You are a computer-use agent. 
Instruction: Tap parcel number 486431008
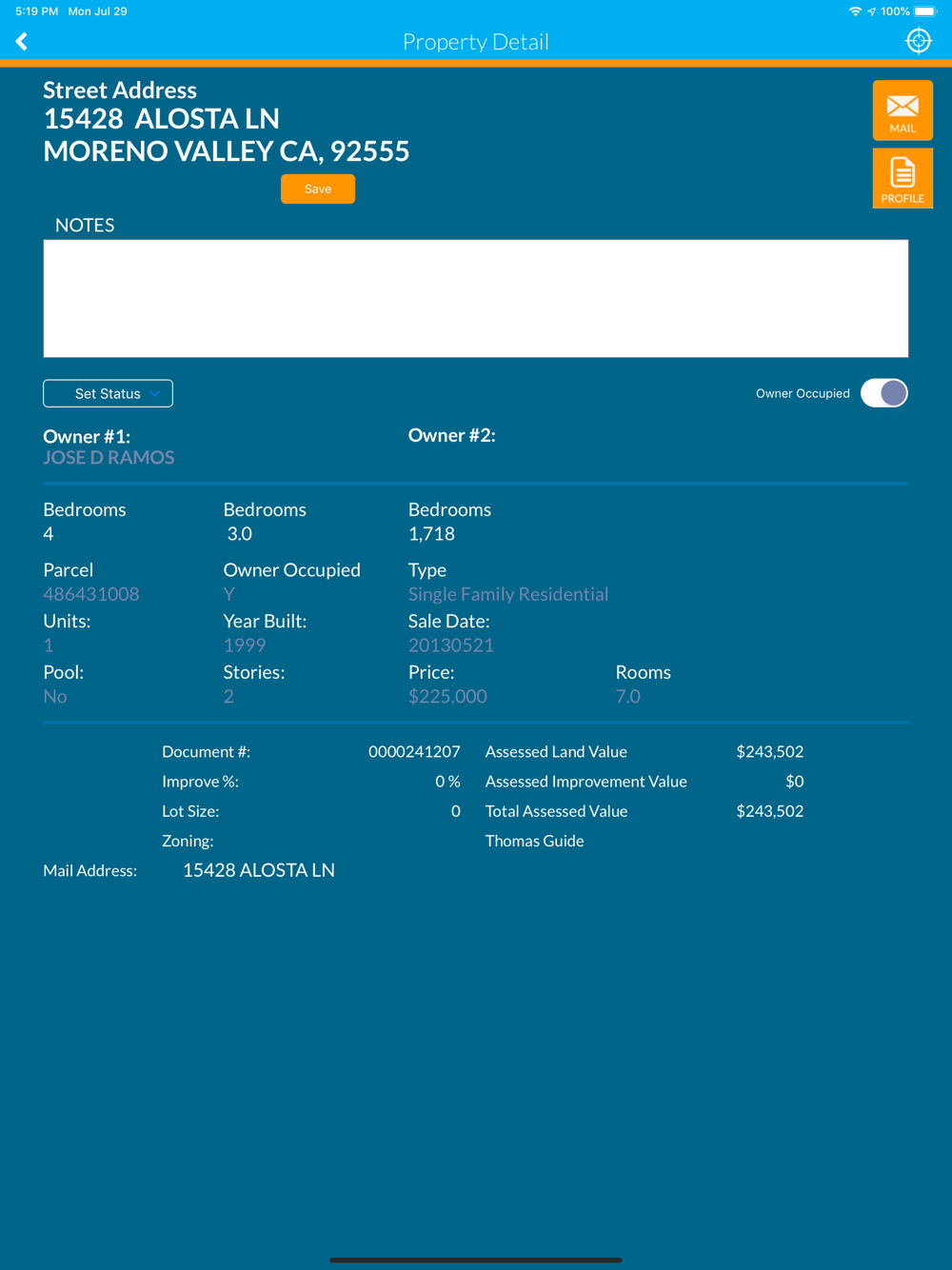click(91, 594)
